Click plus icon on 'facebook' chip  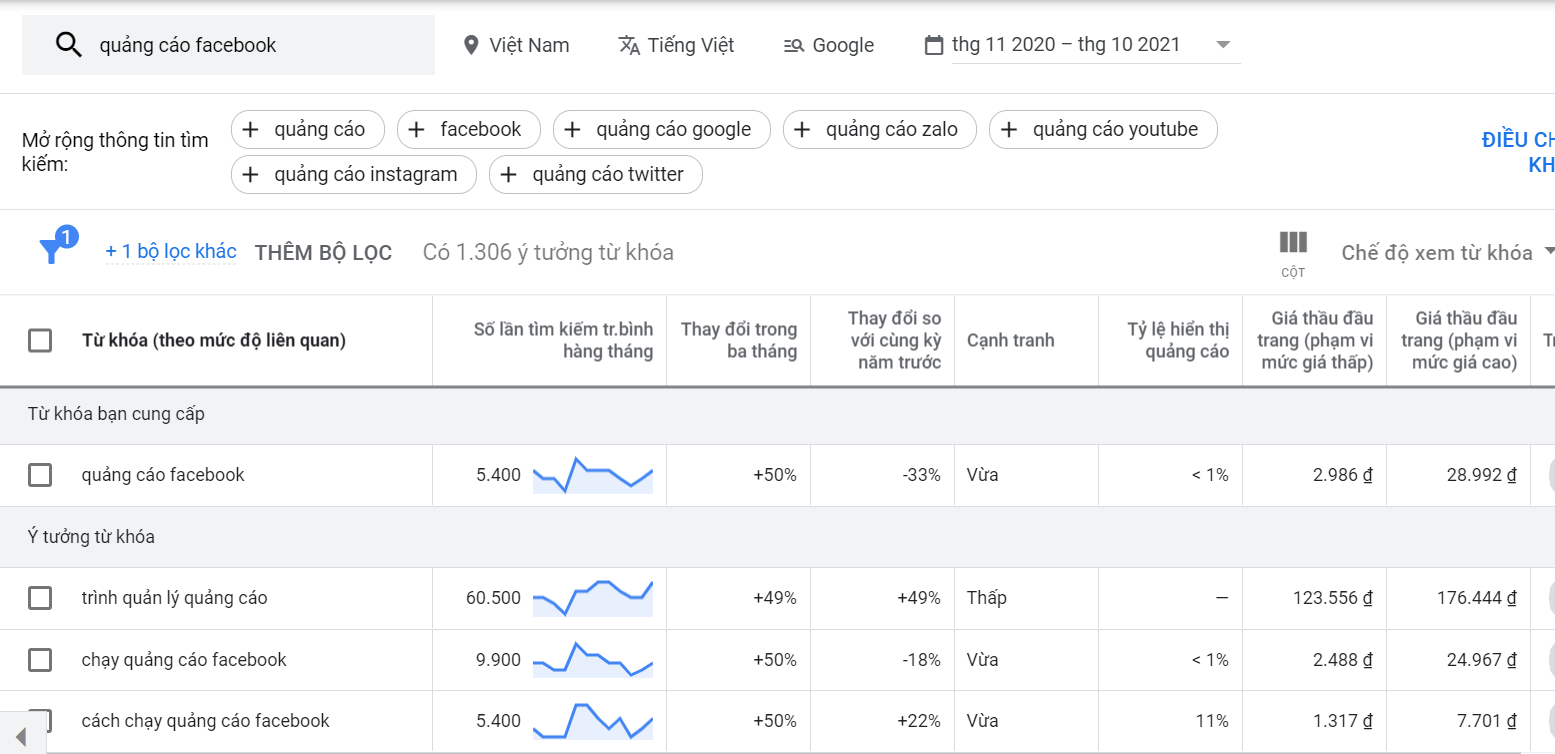tap(417, 129)
